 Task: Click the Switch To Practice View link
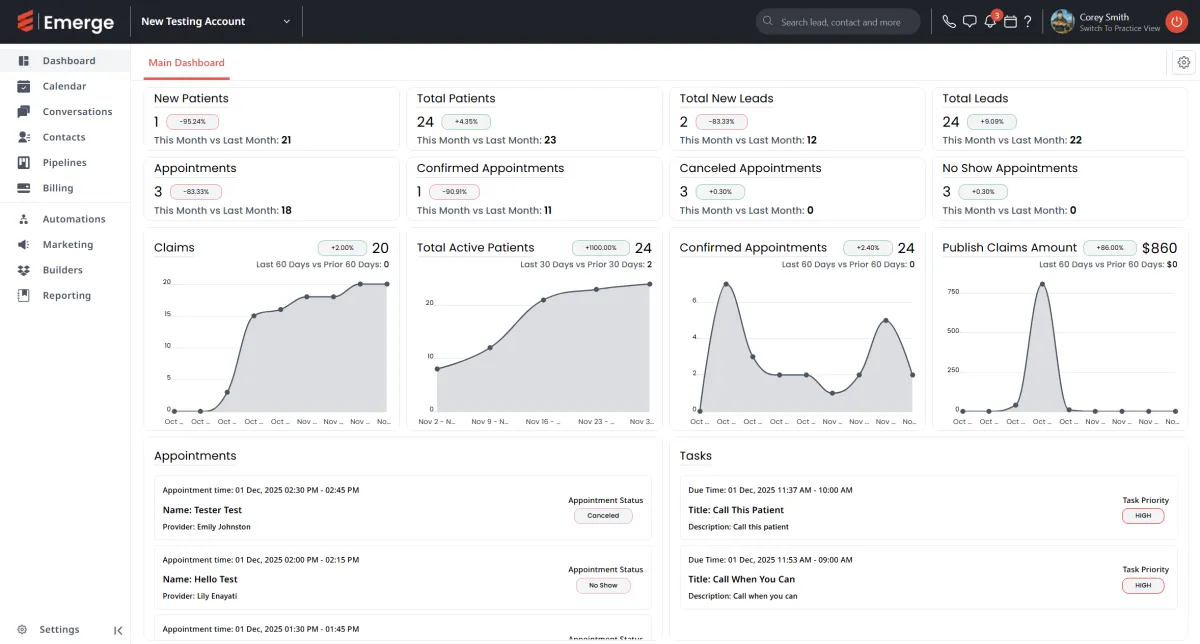[1119, 29]
